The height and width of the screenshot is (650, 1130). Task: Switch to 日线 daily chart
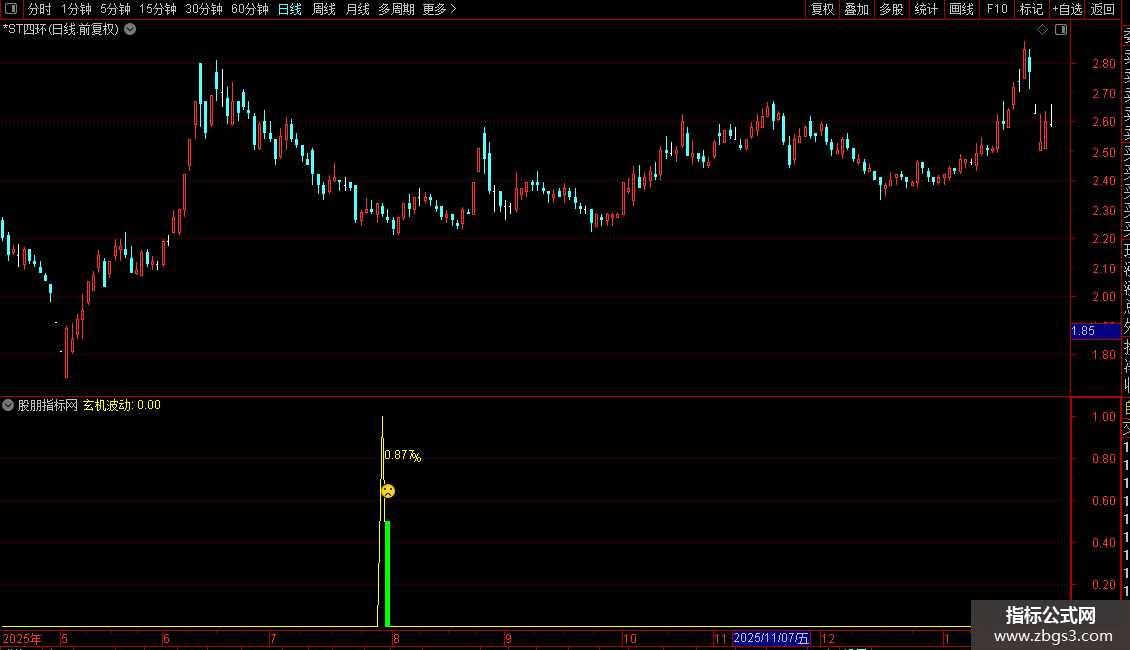(290, 9)
